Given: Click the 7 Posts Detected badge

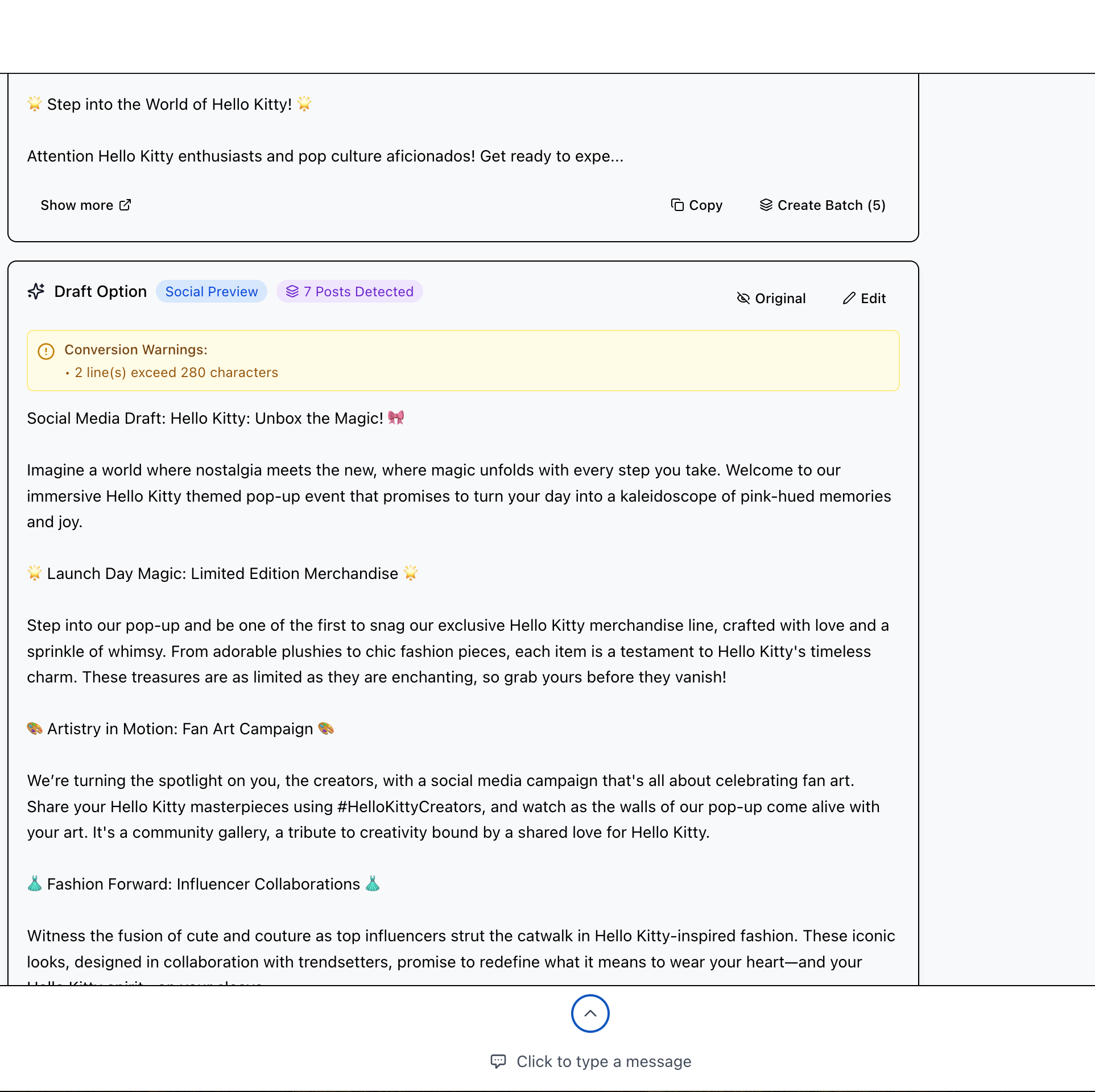Looking at the screenshot, I should [349, 292].
